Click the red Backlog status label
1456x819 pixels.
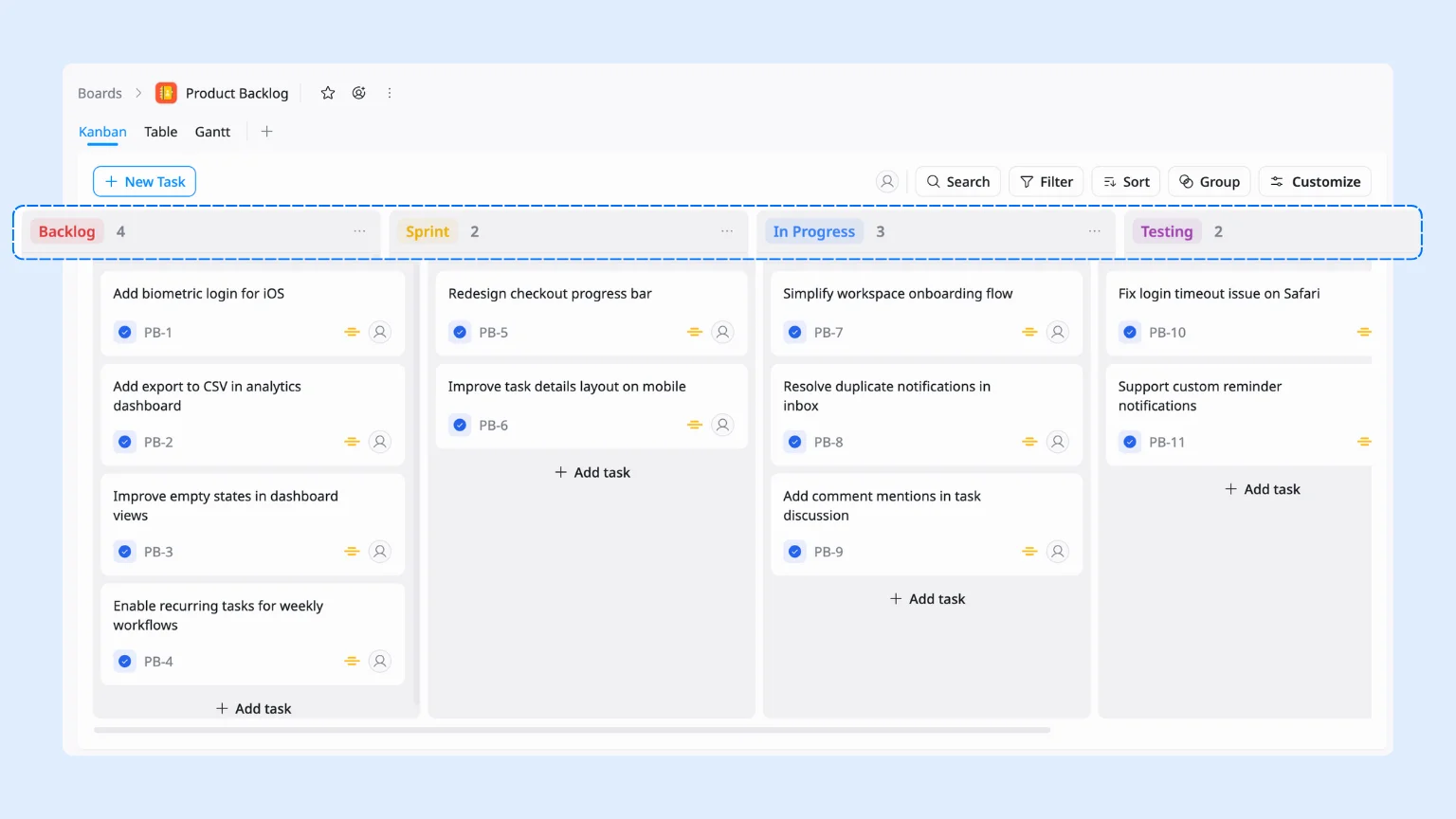coord(66,231)
